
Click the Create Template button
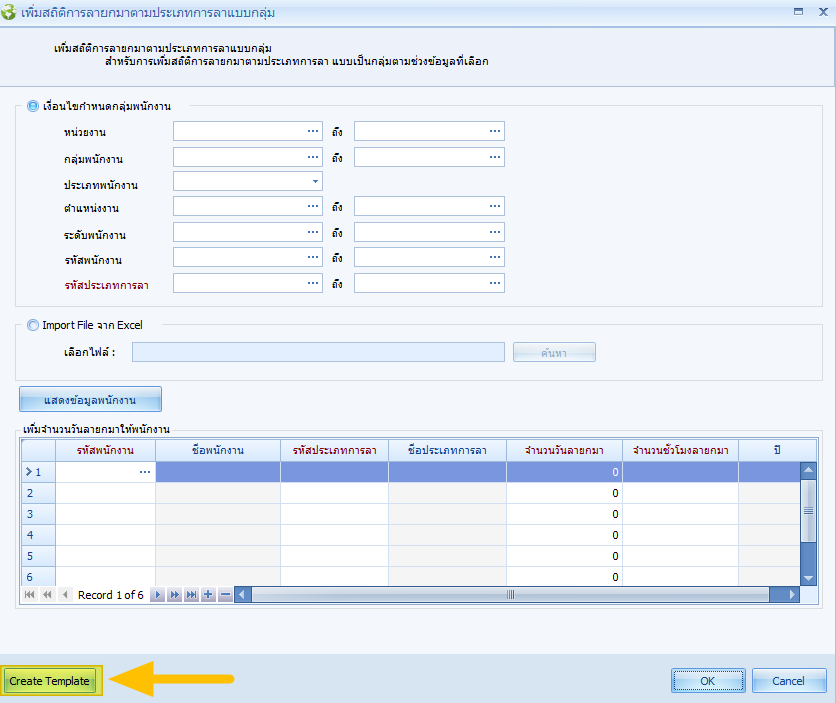point(50,681)
